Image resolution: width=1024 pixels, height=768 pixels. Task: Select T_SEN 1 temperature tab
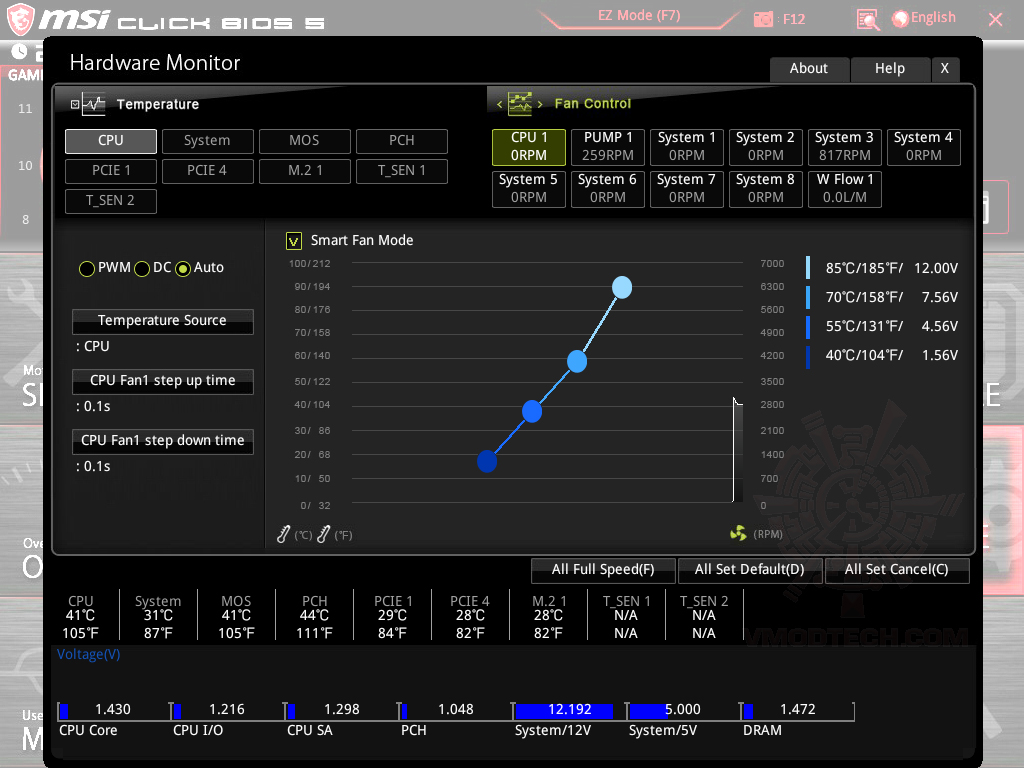[x=402, y=171]
